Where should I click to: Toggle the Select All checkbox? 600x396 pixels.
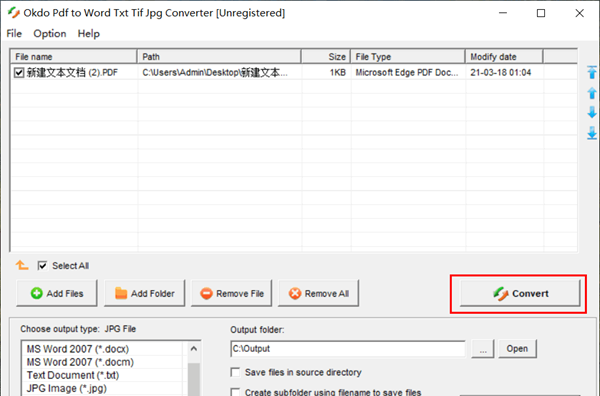(x=42, y=266)
